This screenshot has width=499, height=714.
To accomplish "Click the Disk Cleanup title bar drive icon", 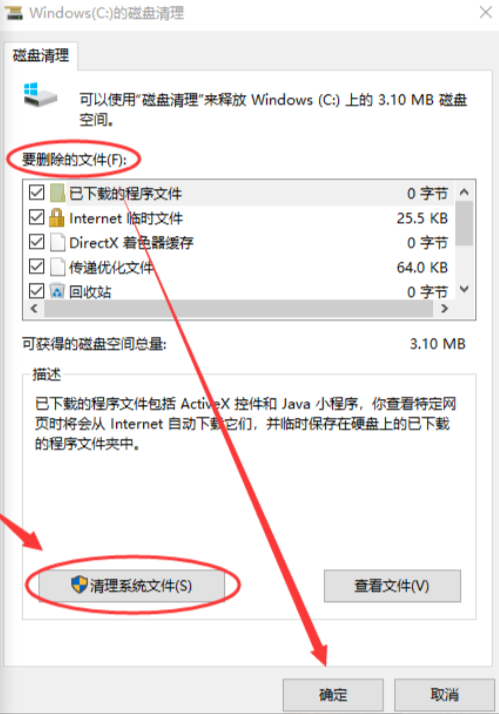I will 13,12.
